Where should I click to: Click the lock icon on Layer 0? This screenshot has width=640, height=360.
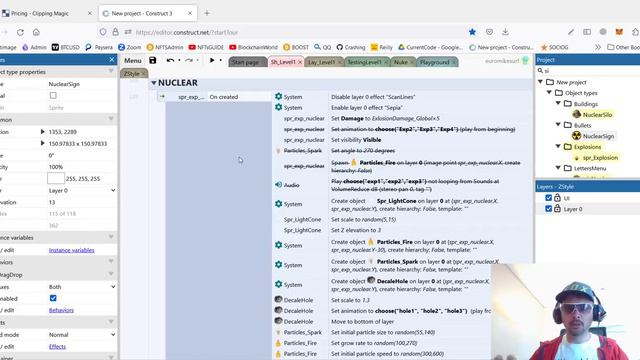[557, 209]
